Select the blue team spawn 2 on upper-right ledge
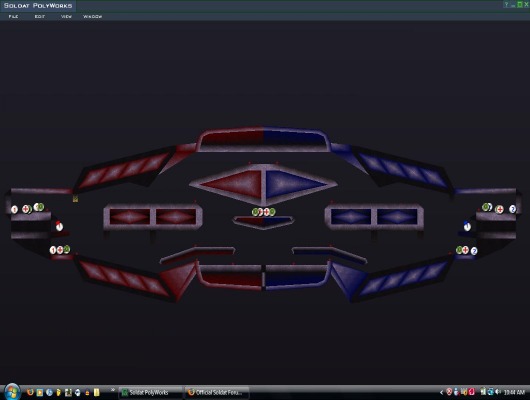The height and width of the screenshot is (400, 530). pyautogui.click(x=512, y=209)
